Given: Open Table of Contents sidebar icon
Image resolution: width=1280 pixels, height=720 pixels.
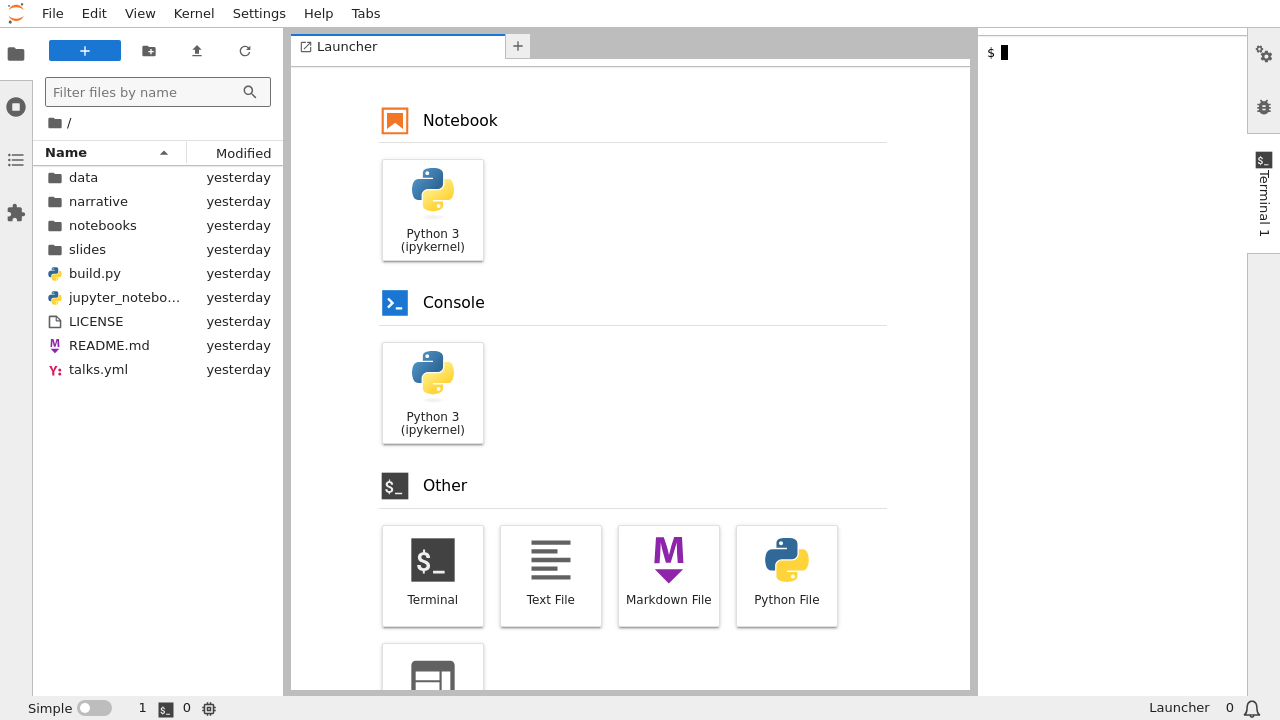Looking at the screenshot, I should click(x=16, y=160).
